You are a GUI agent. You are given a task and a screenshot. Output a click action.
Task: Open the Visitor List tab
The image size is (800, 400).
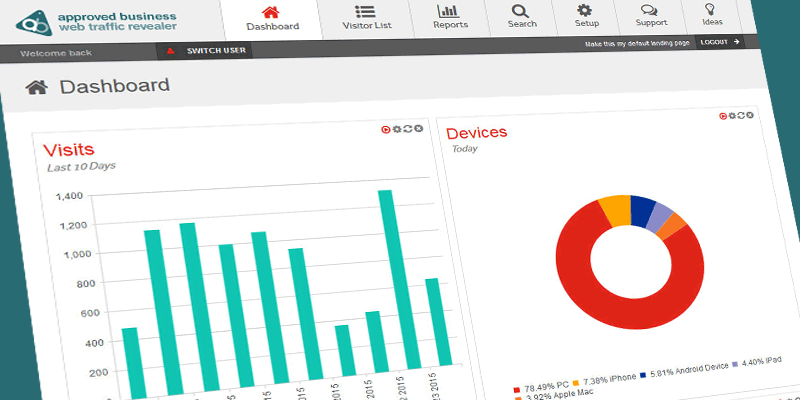click(x=367, y=19)
